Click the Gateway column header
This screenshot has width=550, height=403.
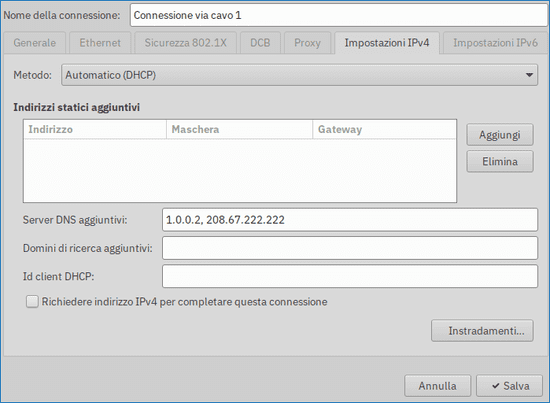(x=384, y=129)
